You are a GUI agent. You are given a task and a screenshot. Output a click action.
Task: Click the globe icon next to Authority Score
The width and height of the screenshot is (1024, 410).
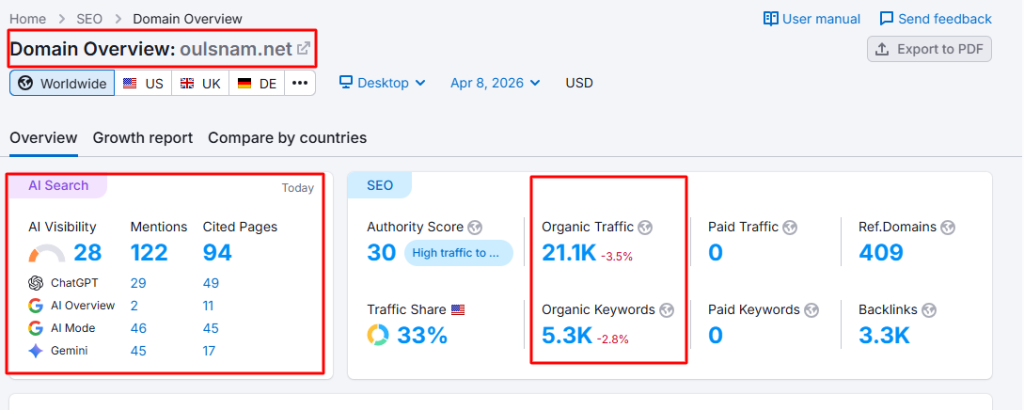pyautogui.click(x=476, y=227)
